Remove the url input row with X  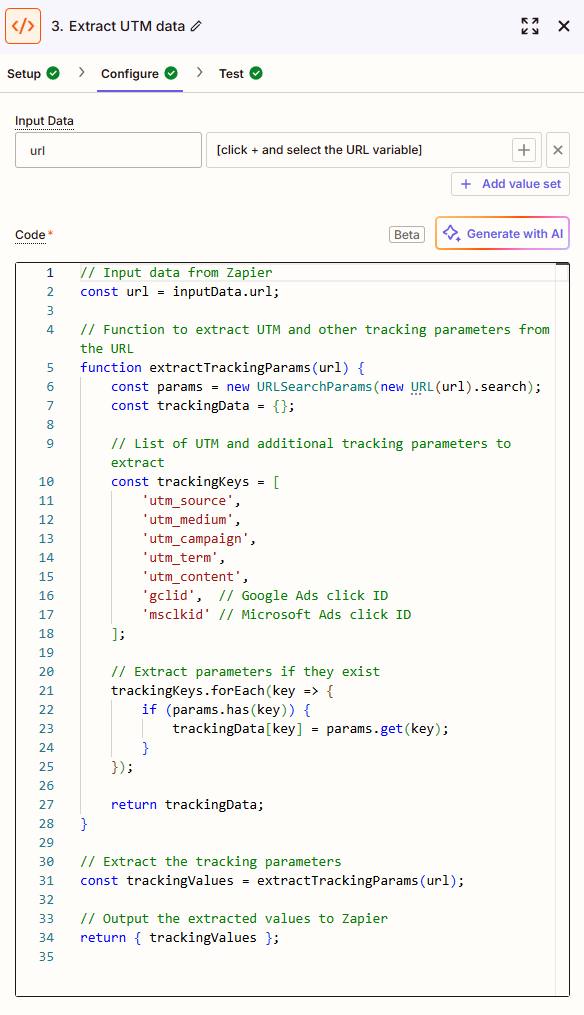pos(558,150)
